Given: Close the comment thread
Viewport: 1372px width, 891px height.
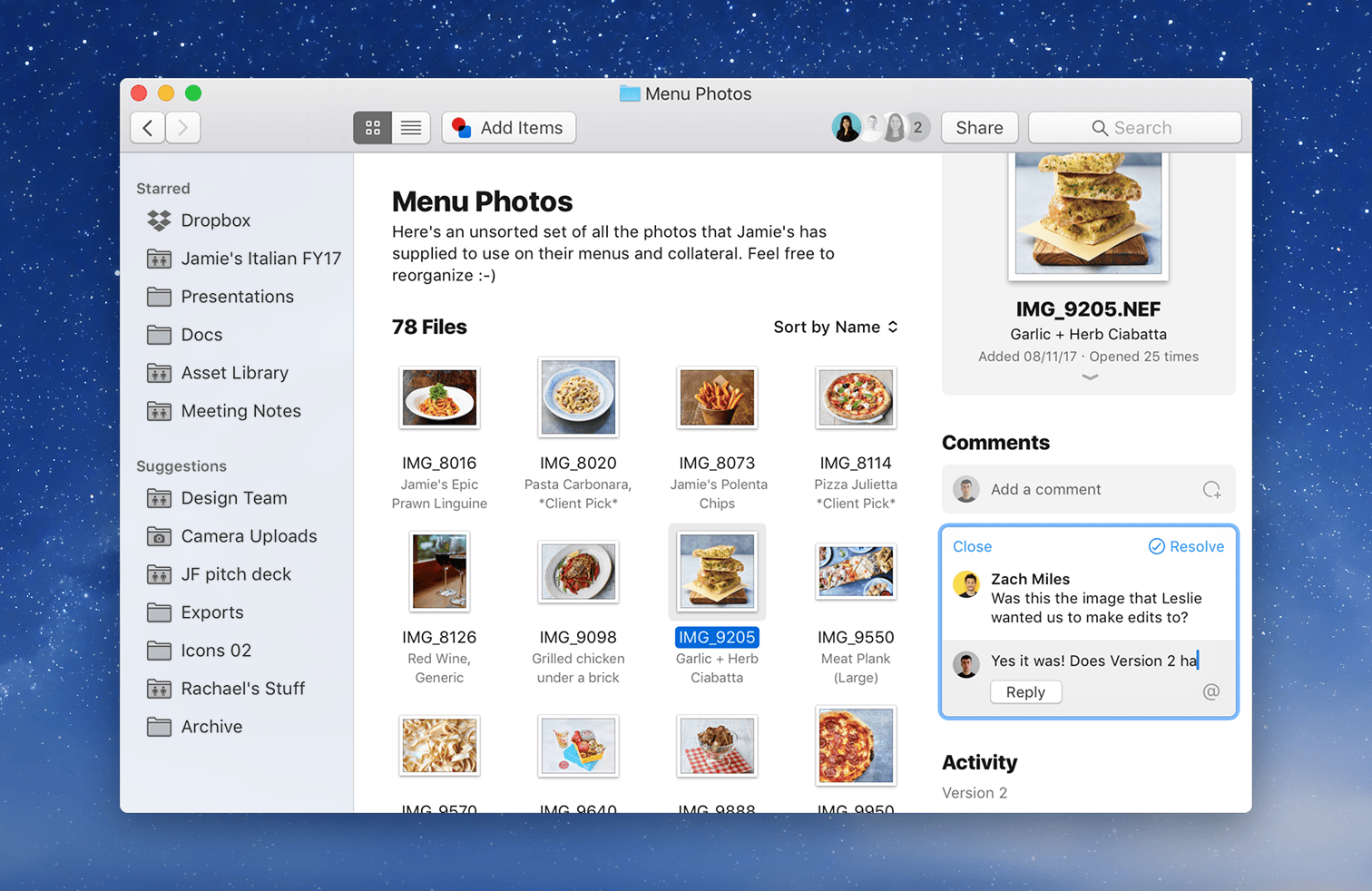Looking at the screenshot, I should click(x=972, y=546).
